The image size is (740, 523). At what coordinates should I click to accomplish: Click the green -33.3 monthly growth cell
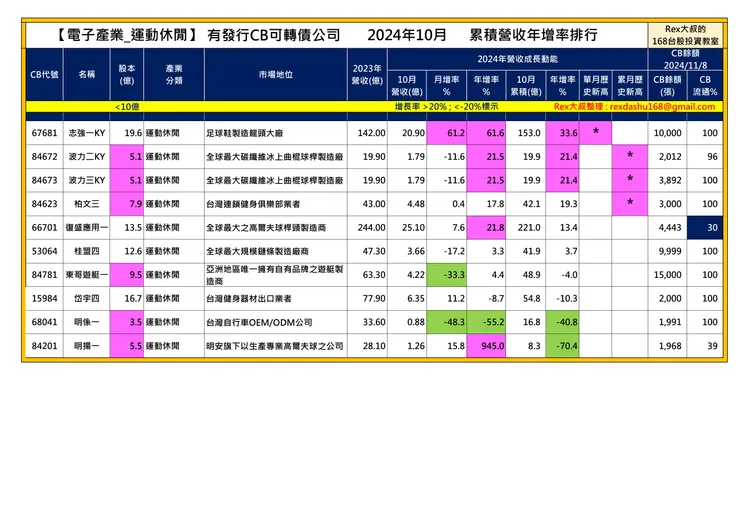coord(446,275)
